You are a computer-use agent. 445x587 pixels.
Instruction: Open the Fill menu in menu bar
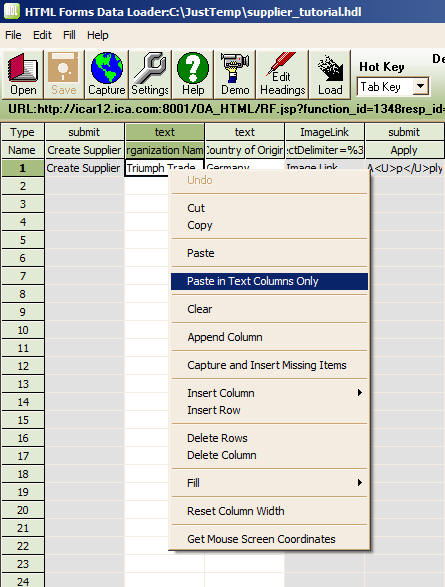69,35
